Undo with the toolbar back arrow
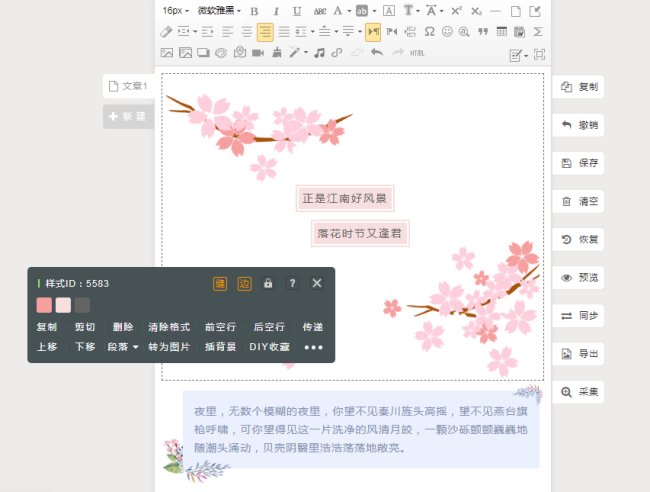 (377, 53)
